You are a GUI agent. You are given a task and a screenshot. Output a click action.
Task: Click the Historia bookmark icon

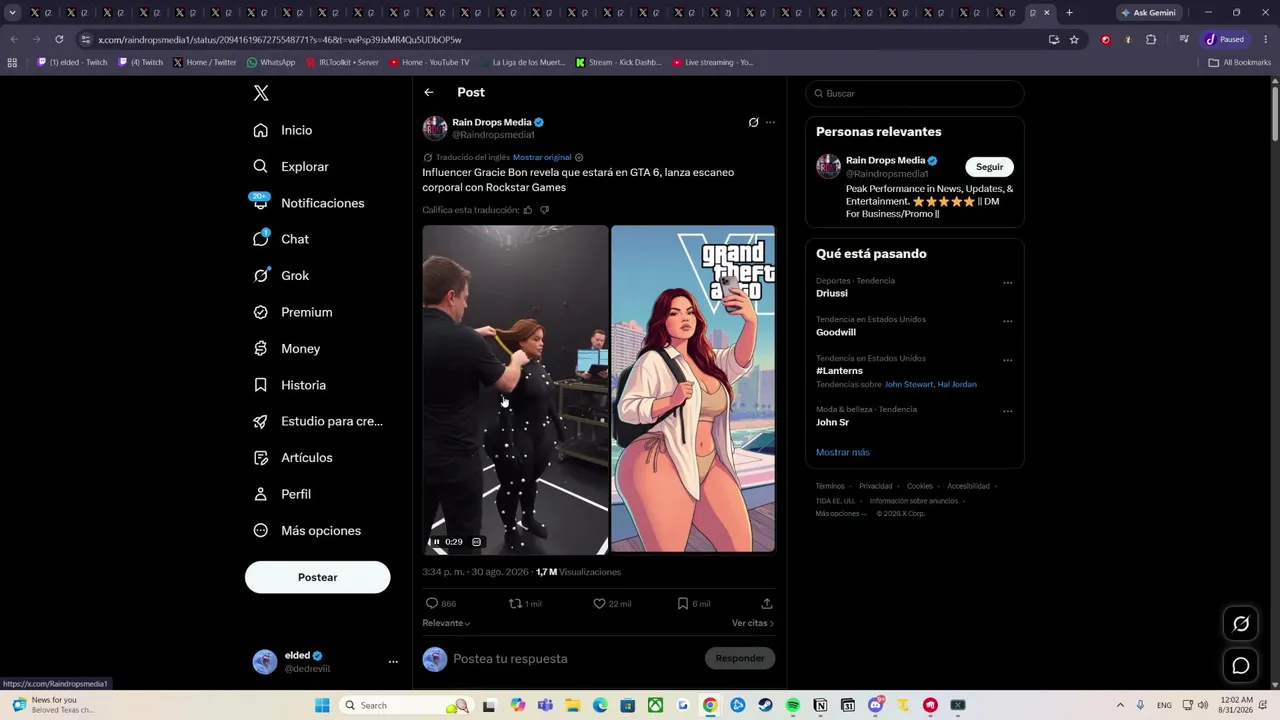(x=261, y=385)
